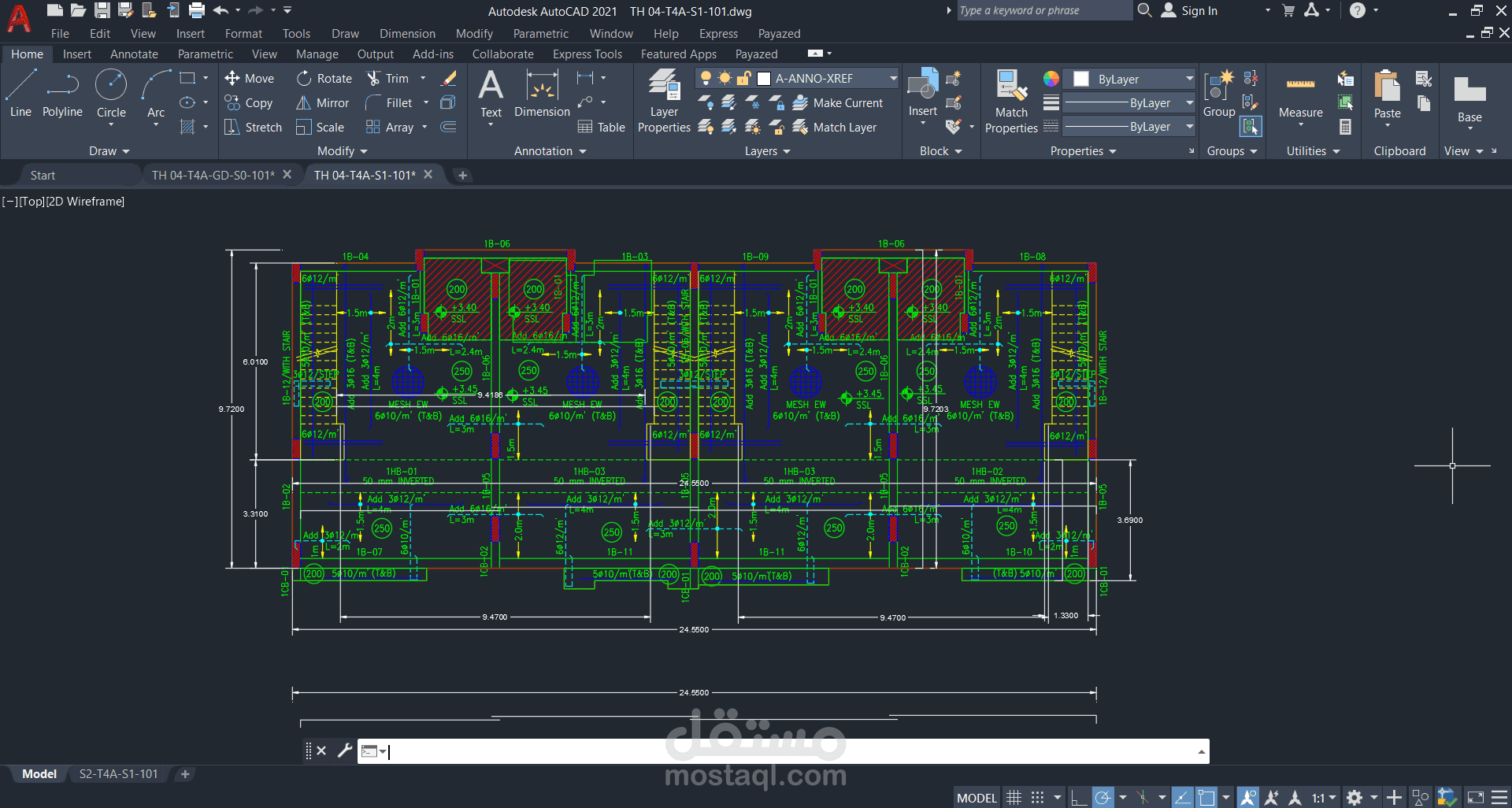This screenshot has height=808, width=1512.
Task: Click the Sign In button
Action: [x=1190, y=10]
